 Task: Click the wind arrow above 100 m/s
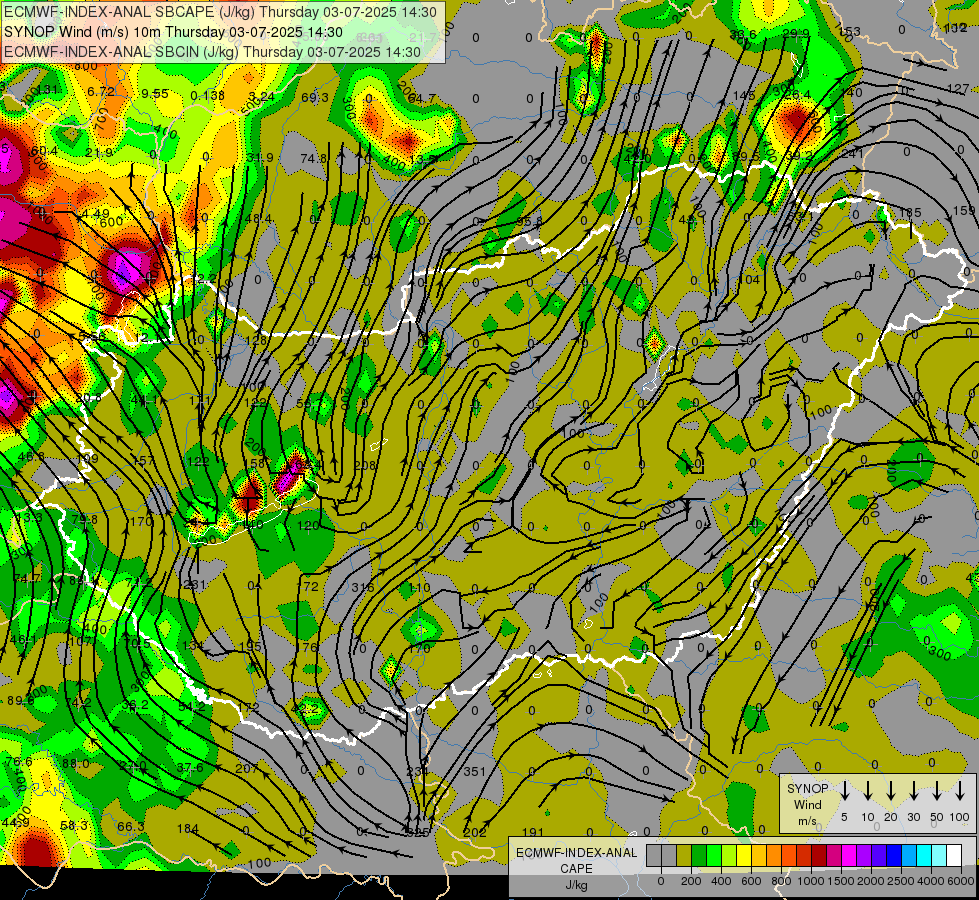click(x=960, y=791)
